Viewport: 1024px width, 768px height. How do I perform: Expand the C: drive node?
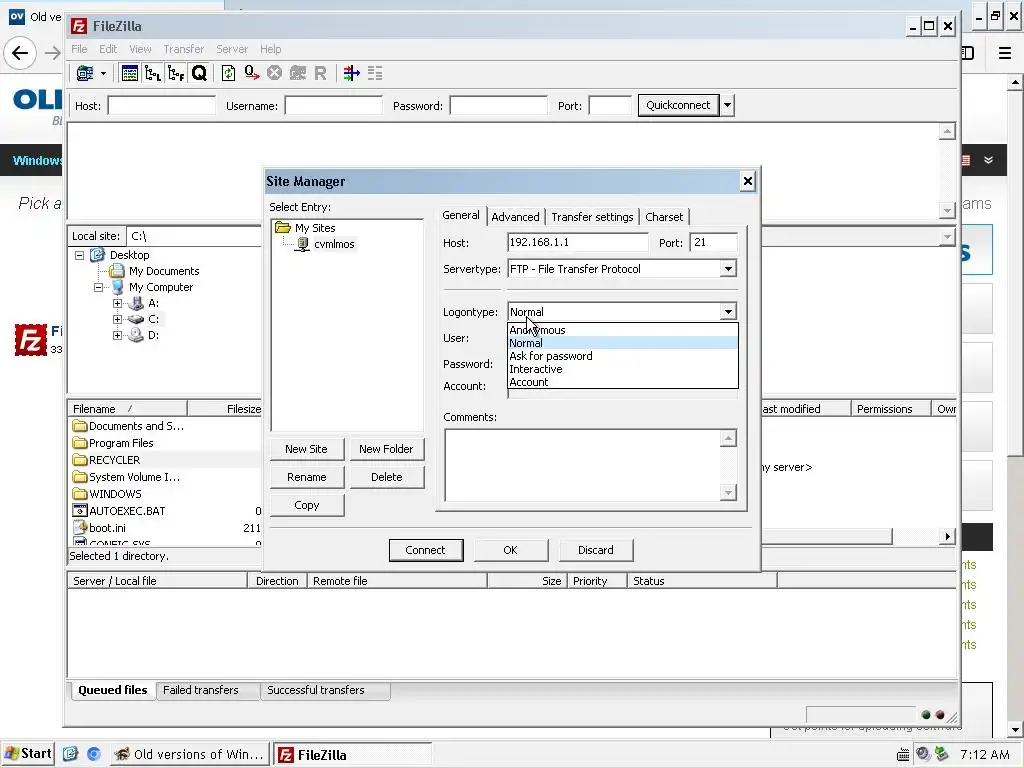pyautogui.click(x=118, y=319)
